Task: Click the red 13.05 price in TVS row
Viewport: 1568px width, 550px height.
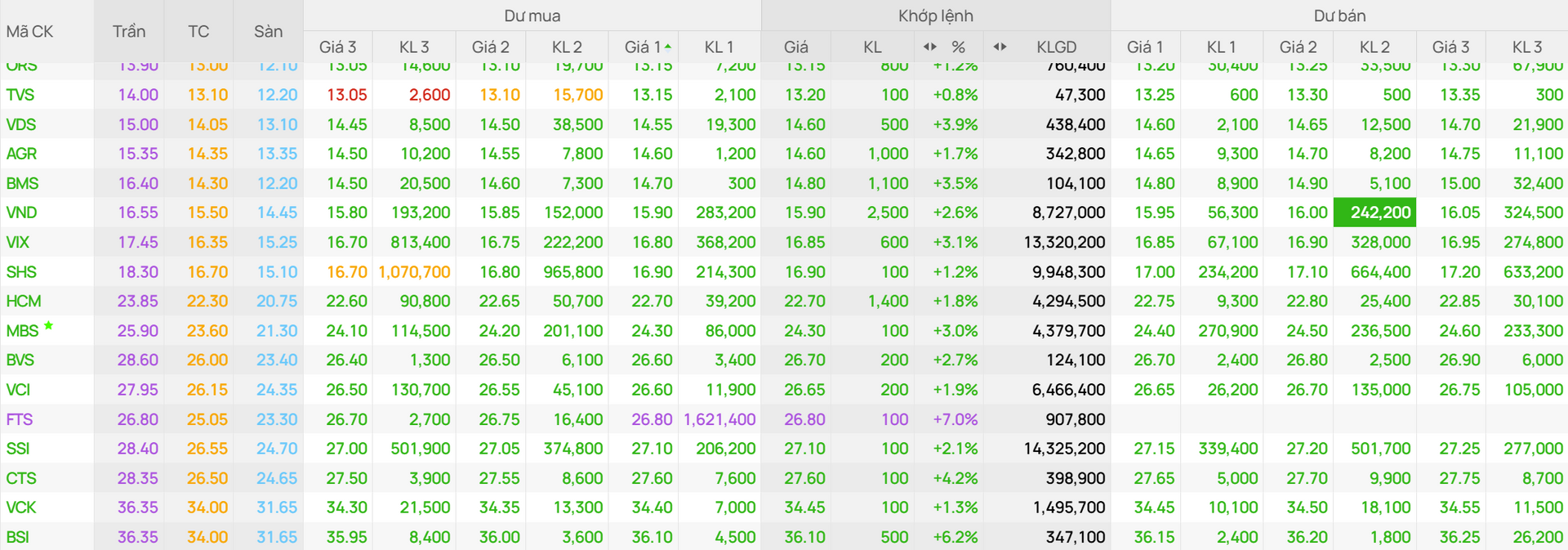Action: tap(347, 95)
